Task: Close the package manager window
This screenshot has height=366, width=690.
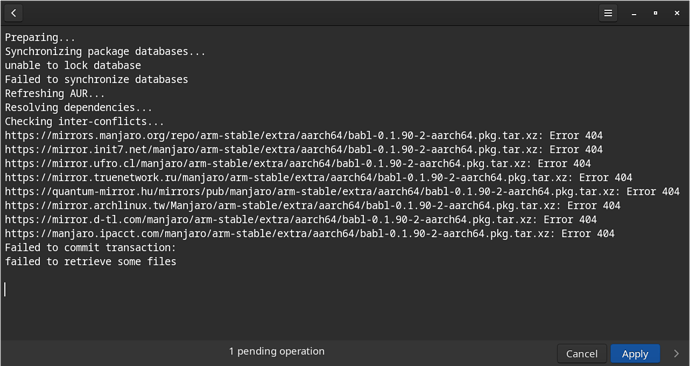Action: [677, 13]
